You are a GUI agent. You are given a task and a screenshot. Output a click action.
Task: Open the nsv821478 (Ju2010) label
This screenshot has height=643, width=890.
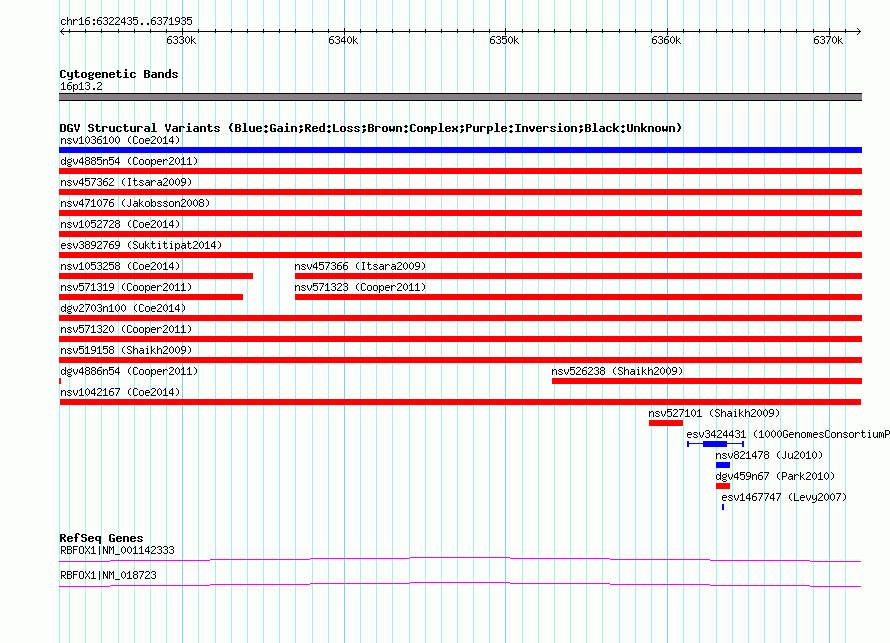click(769, 455)
